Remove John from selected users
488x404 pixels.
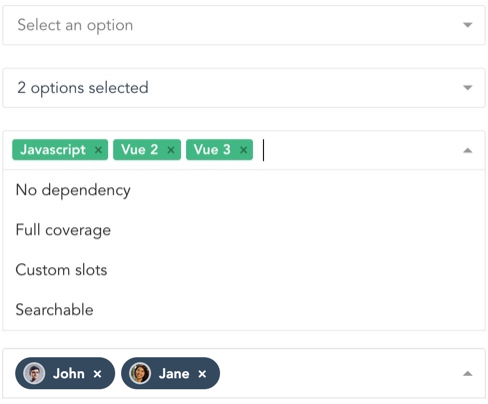pyautogui.click(x=97, y=374)
